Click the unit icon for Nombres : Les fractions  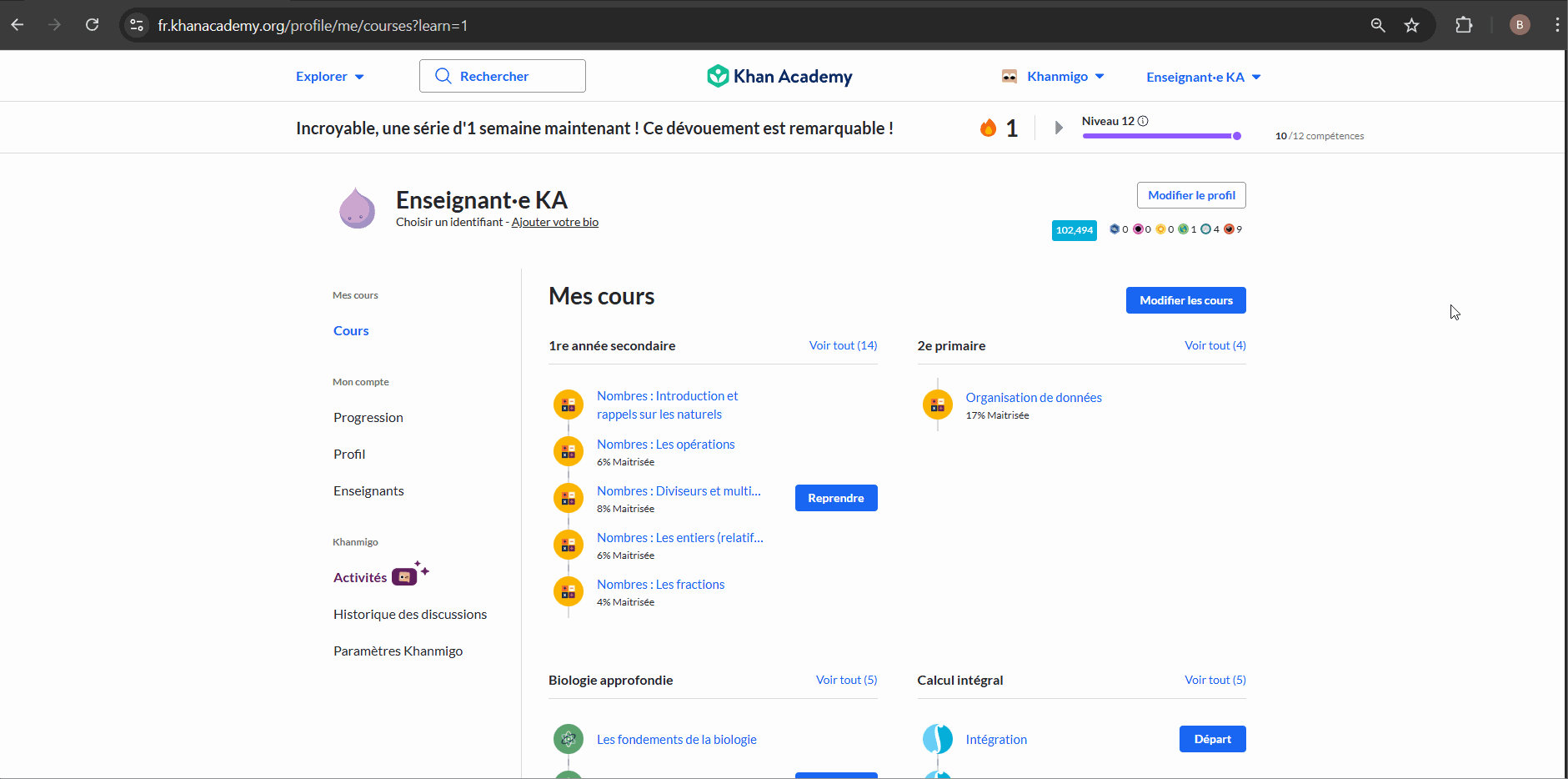569,591
